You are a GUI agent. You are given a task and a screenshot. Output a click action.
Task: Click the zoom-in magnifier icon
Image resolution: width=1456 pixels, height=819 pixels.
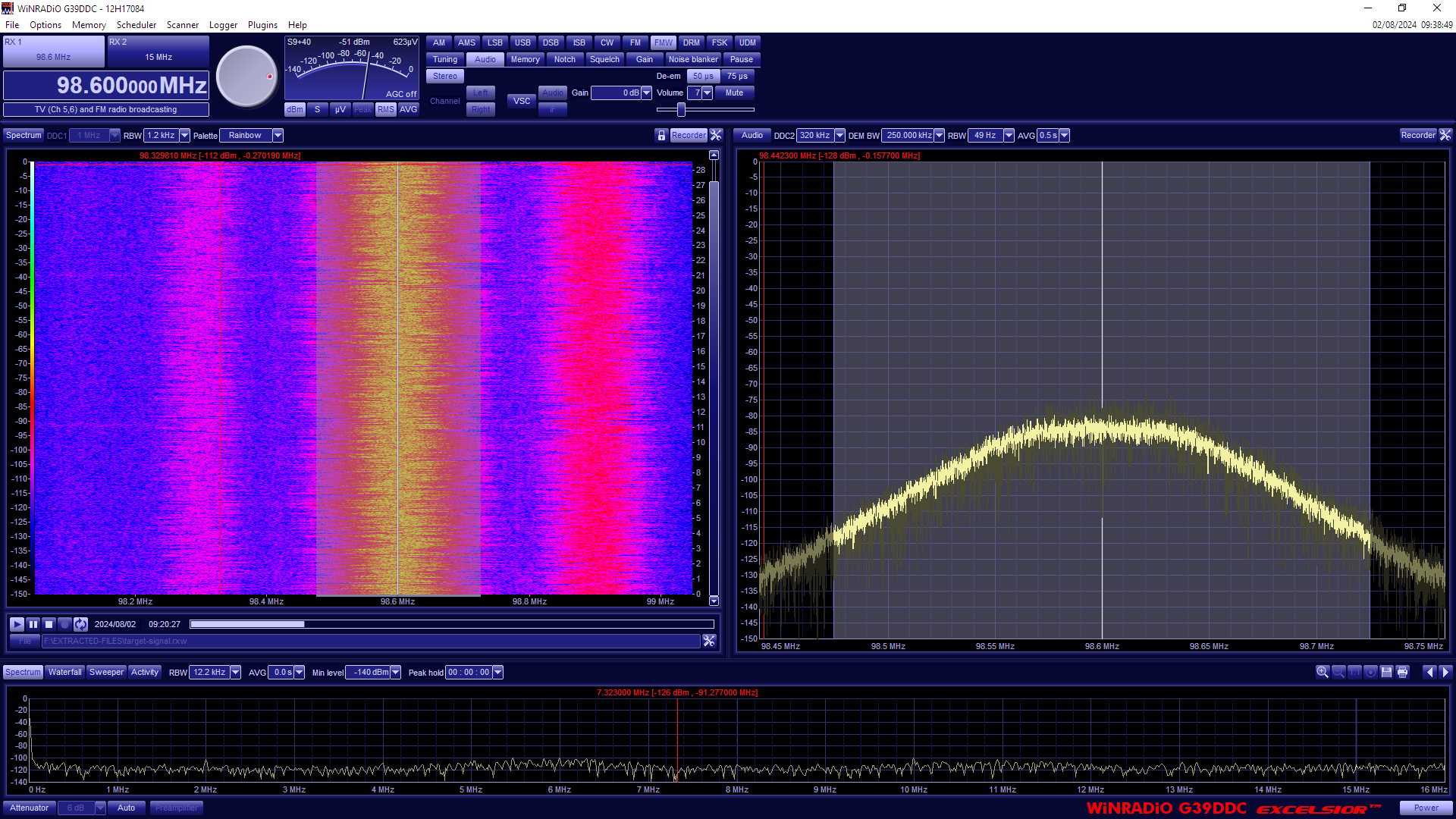tap(1322, 672)
